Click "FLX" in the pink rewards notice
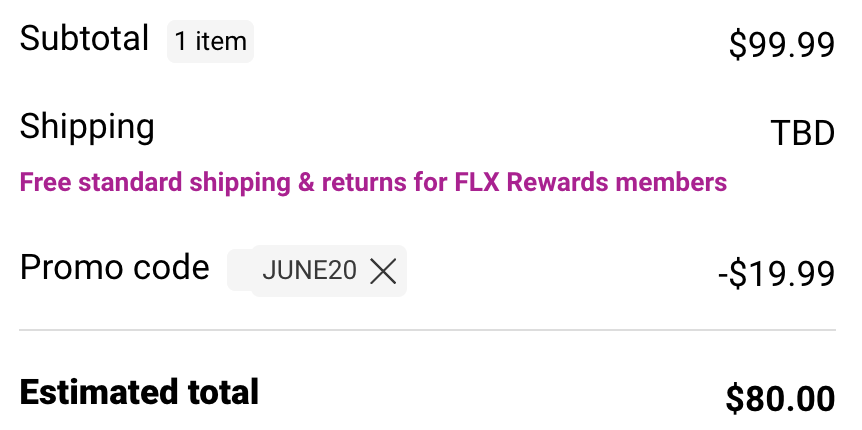Viewport: 862px width, 430px height. click(x=478, y=182)
